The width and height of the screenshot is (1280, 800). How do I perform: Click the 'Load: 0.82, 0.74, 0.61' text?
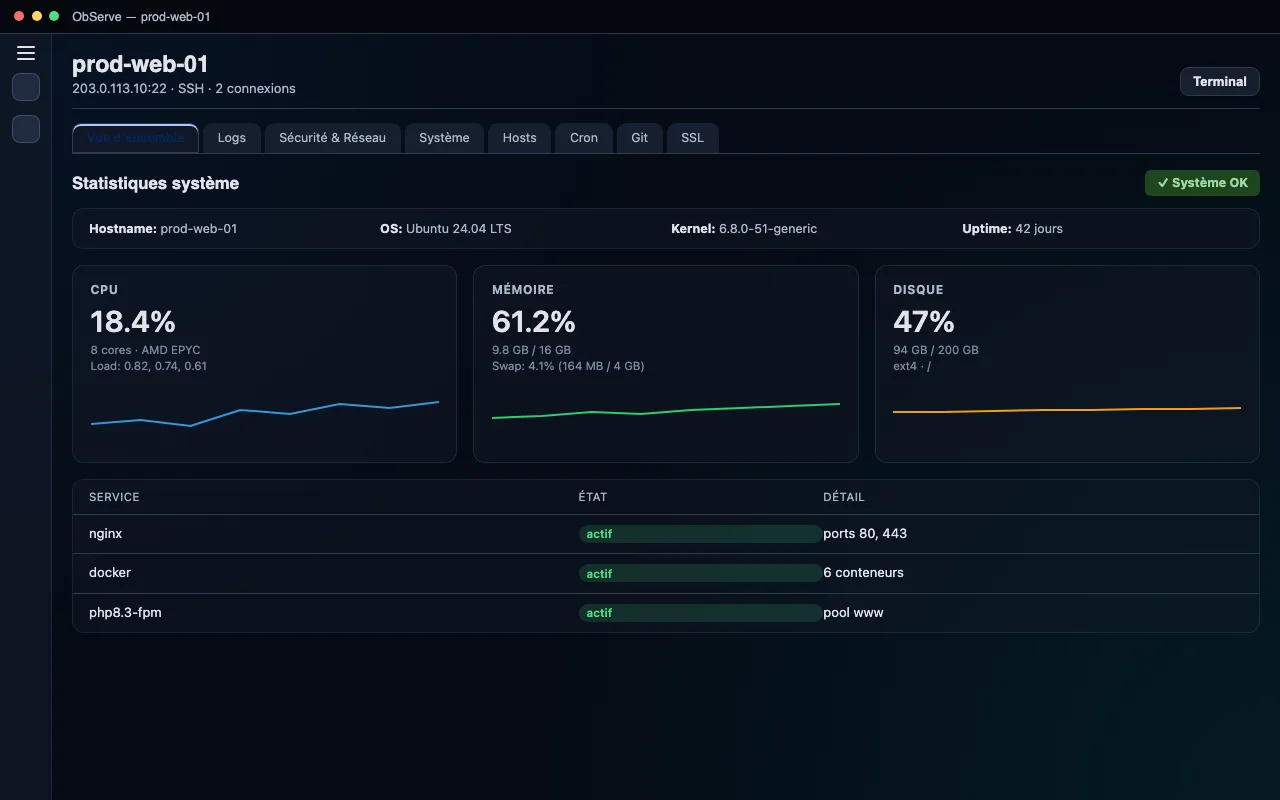tap(149, 366)
